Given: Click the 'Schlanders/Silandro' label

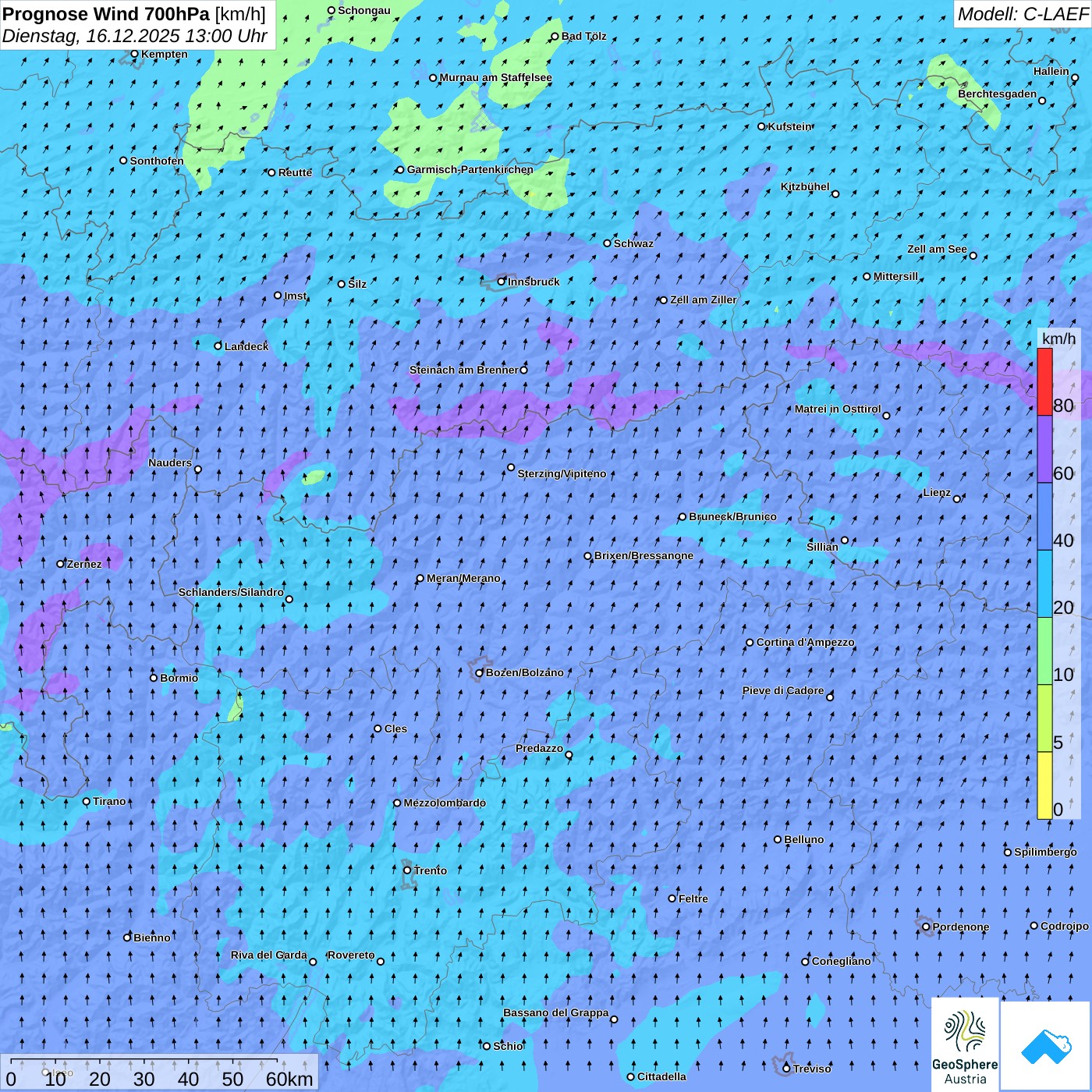Looking at the screenshot, I should point(231,592).
